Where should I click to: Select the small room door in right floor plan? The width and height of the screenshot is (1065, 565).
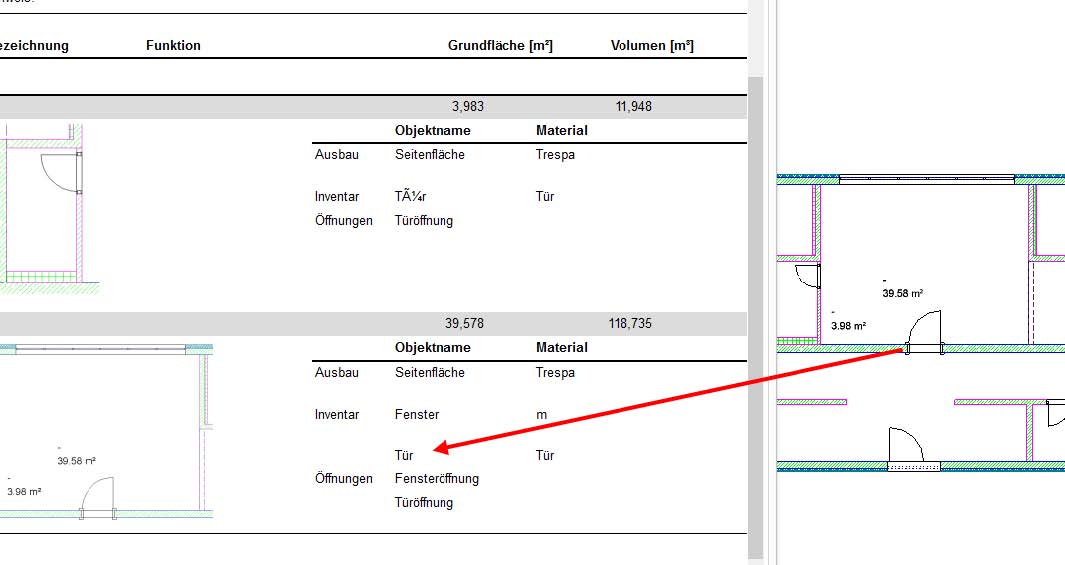click(808, 279)
